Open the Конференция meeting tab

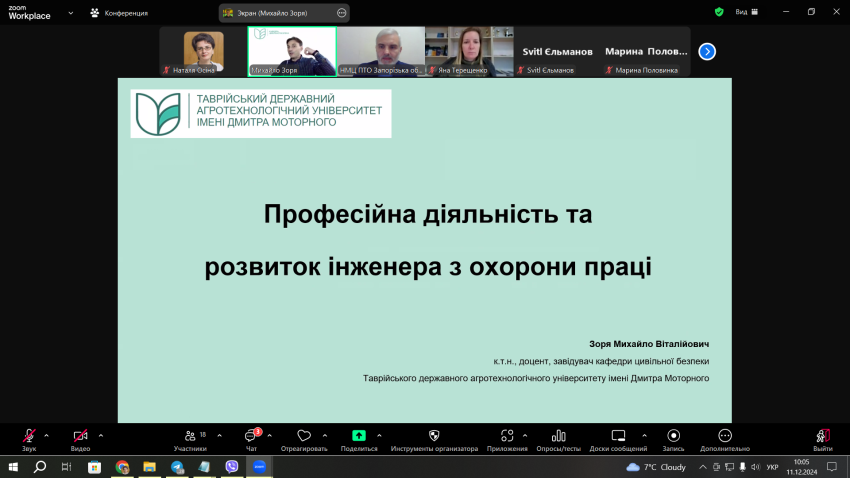coord(119,13)
